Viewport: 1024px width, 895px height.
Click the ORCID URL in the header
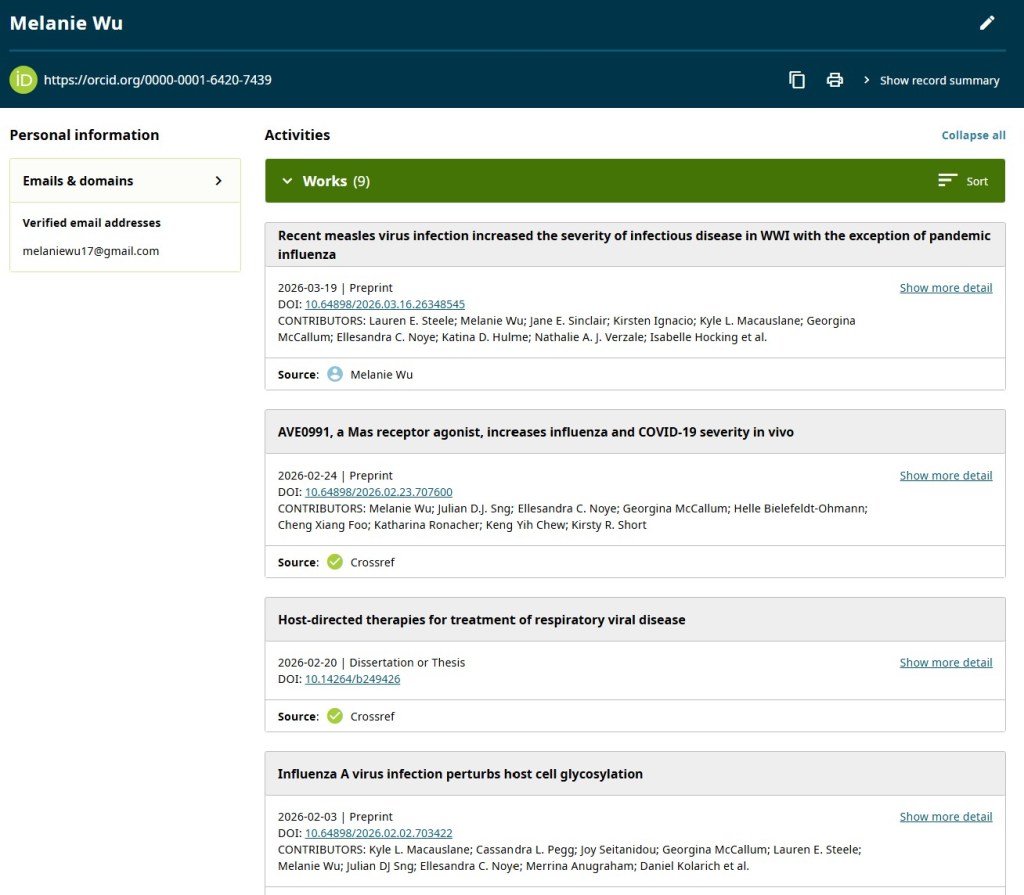[x=158, y=80]
